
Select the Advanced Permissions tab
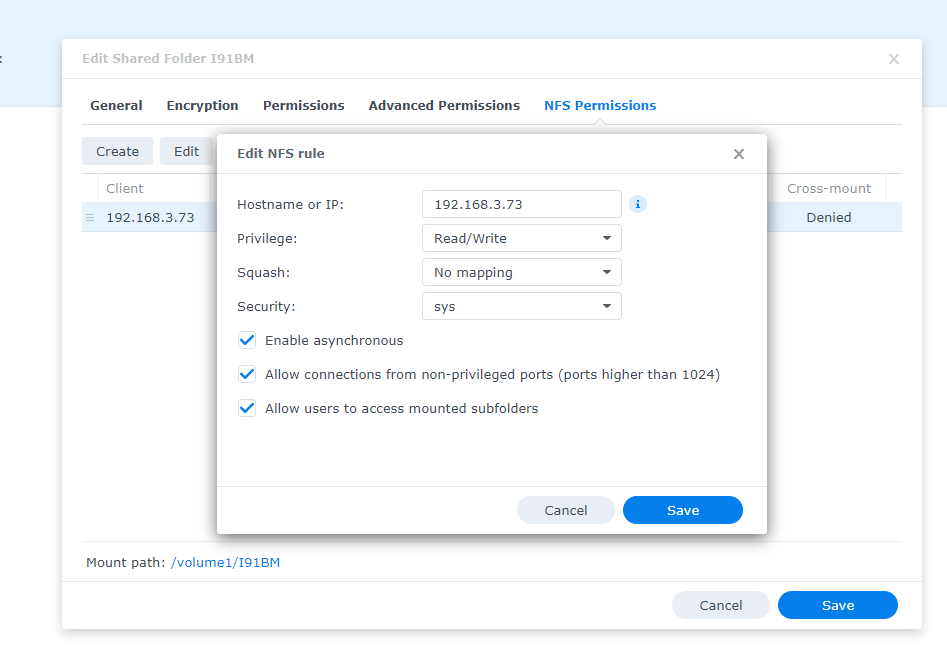pyautogui.click(x=444, y=106)
